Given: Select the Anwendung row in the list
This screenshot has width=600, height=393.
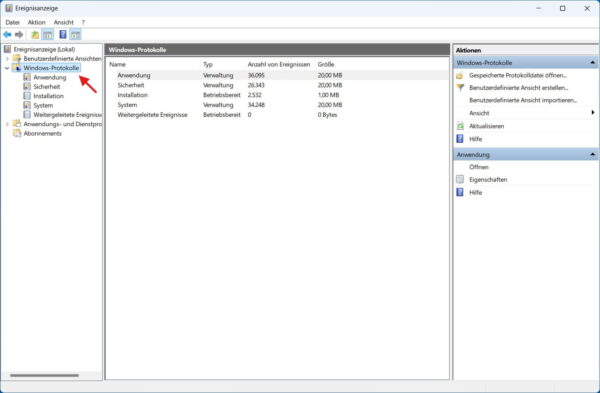Looking at the screenshot, I should click(x=277, y=75).
